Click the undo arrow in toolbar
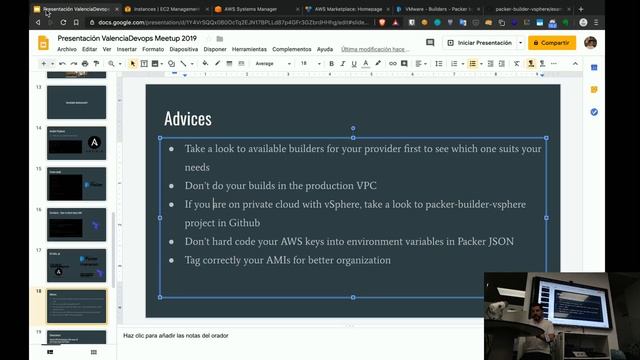The width and height of the screenshot is (640, 360). pyautogui.click(x=62, y=64)
